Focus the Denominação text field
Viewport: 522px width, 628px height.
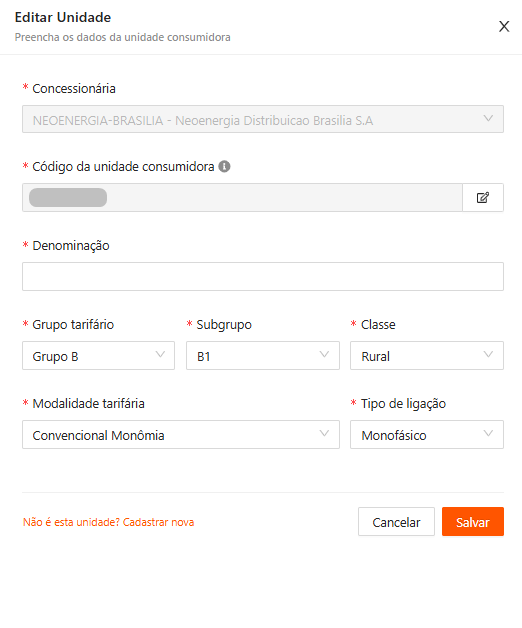(263, 277)
